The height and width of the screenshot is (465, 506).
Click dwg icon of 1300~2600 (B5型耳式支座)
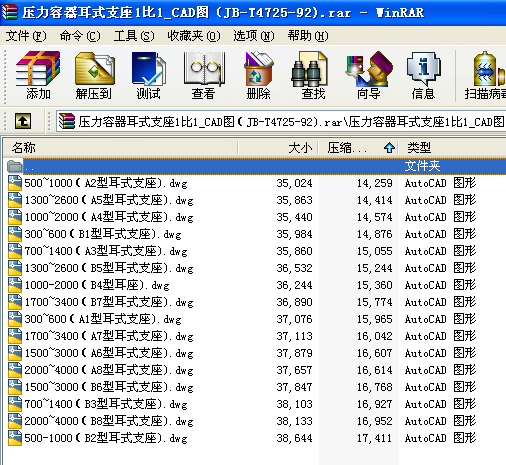[x=15, y=268]
